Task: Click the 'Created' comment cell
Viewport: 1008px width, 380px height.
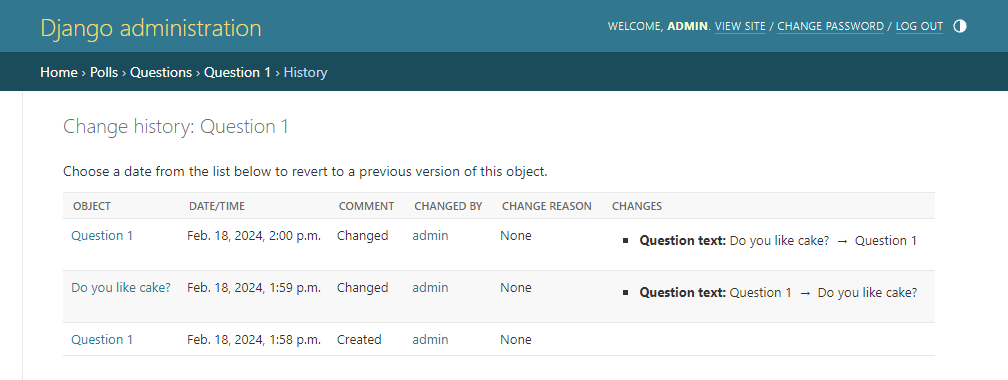Action: tap(359, 339)
